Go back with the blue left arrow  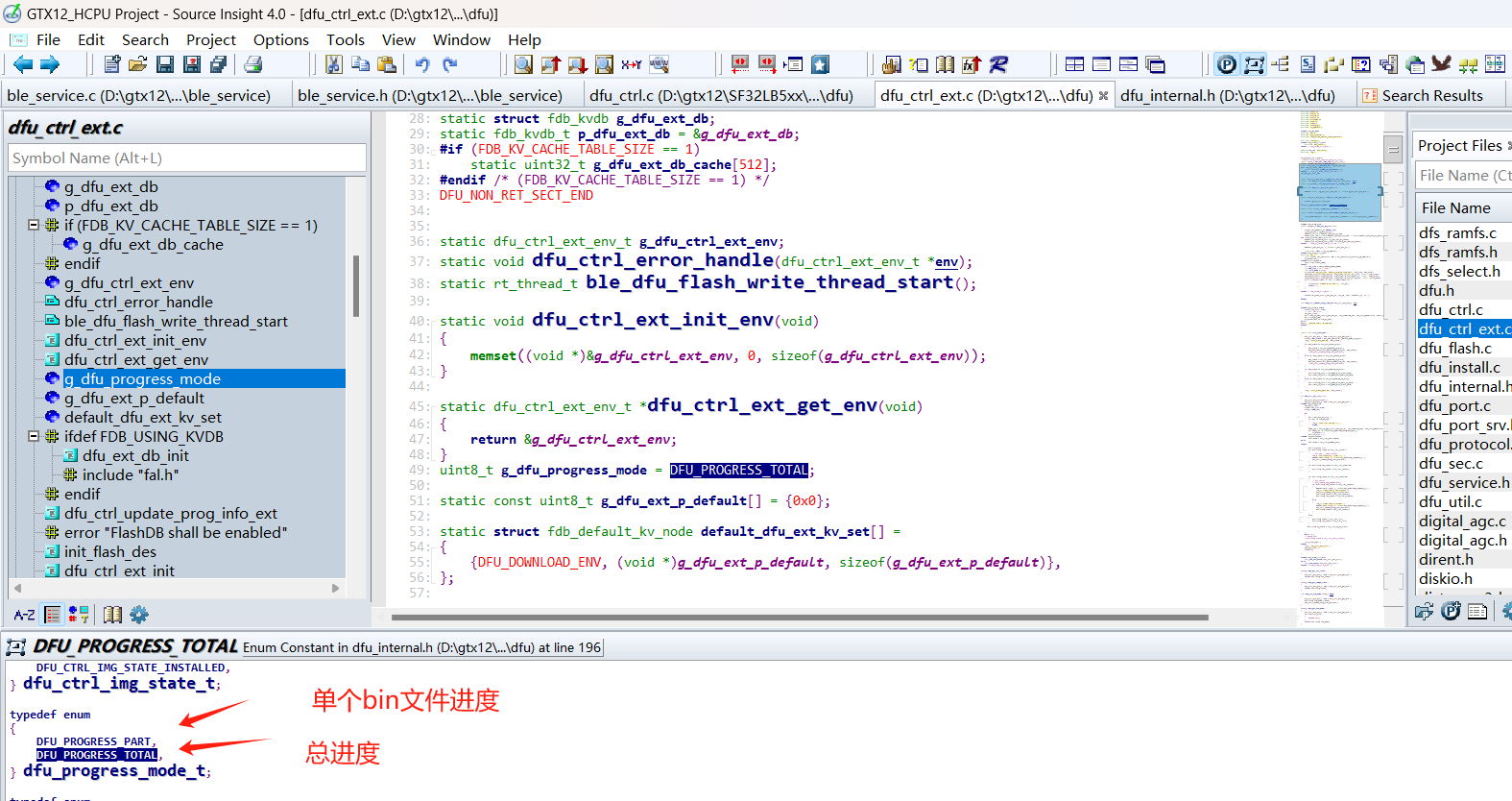(x=23, y=64)
